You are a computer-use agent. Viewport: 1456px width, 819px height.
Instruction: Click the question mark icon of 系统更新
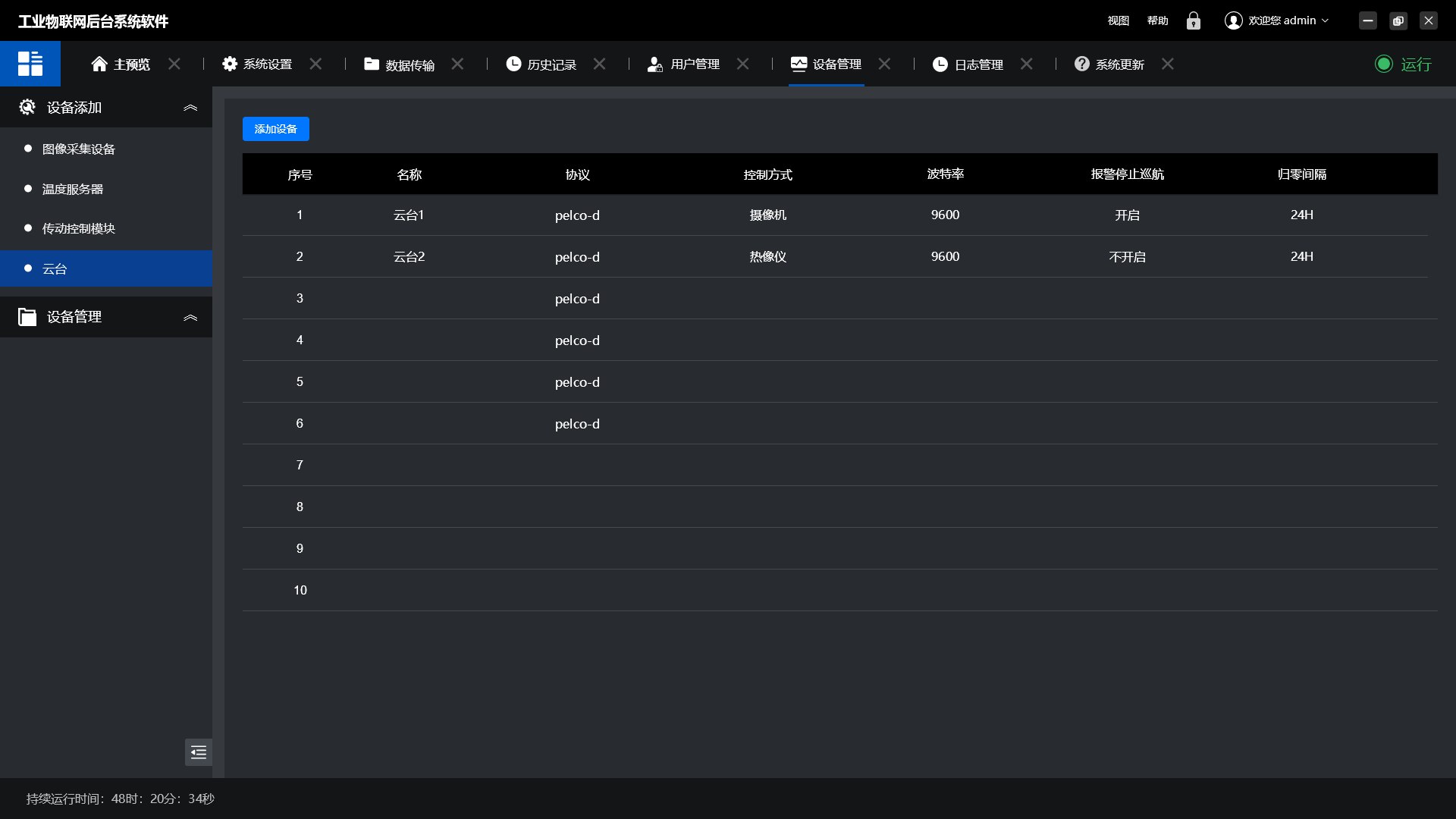click(x=1082, y=64)
